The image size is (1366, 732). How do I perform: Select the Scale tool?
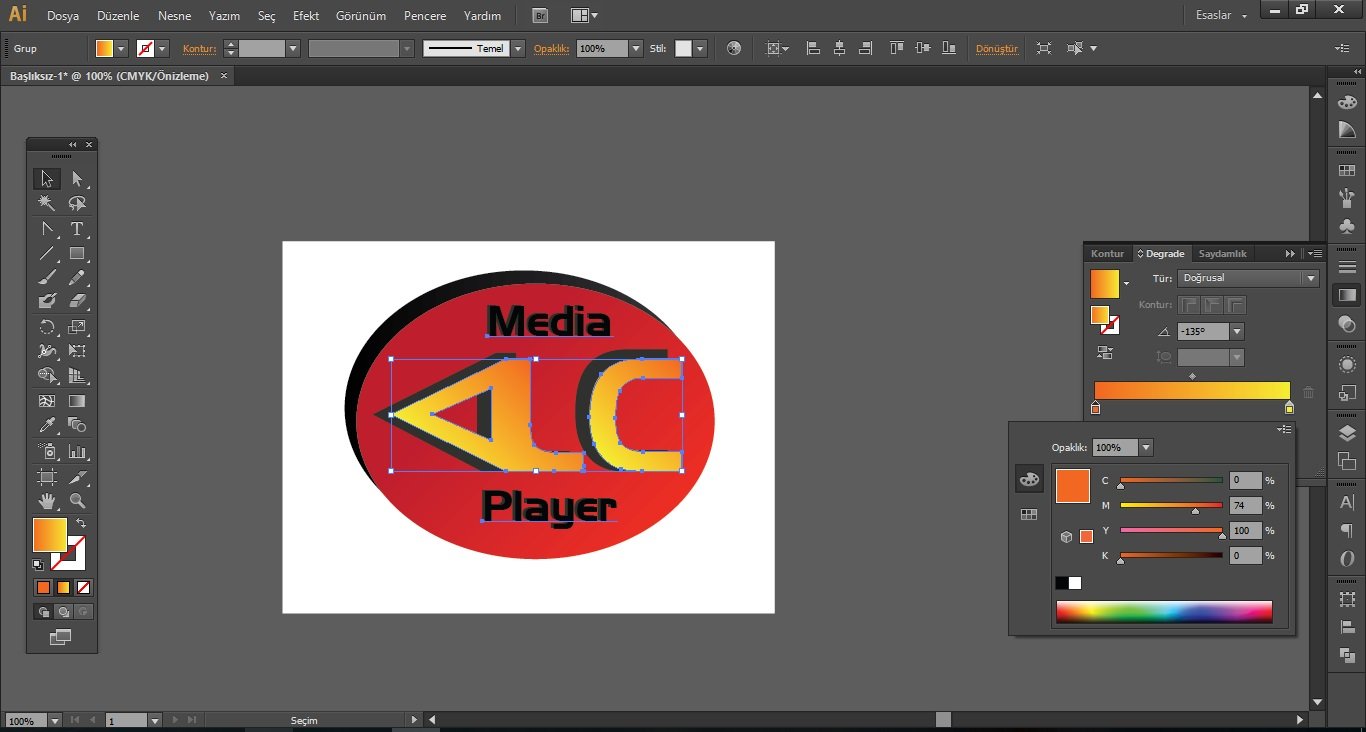coord(77,327)
